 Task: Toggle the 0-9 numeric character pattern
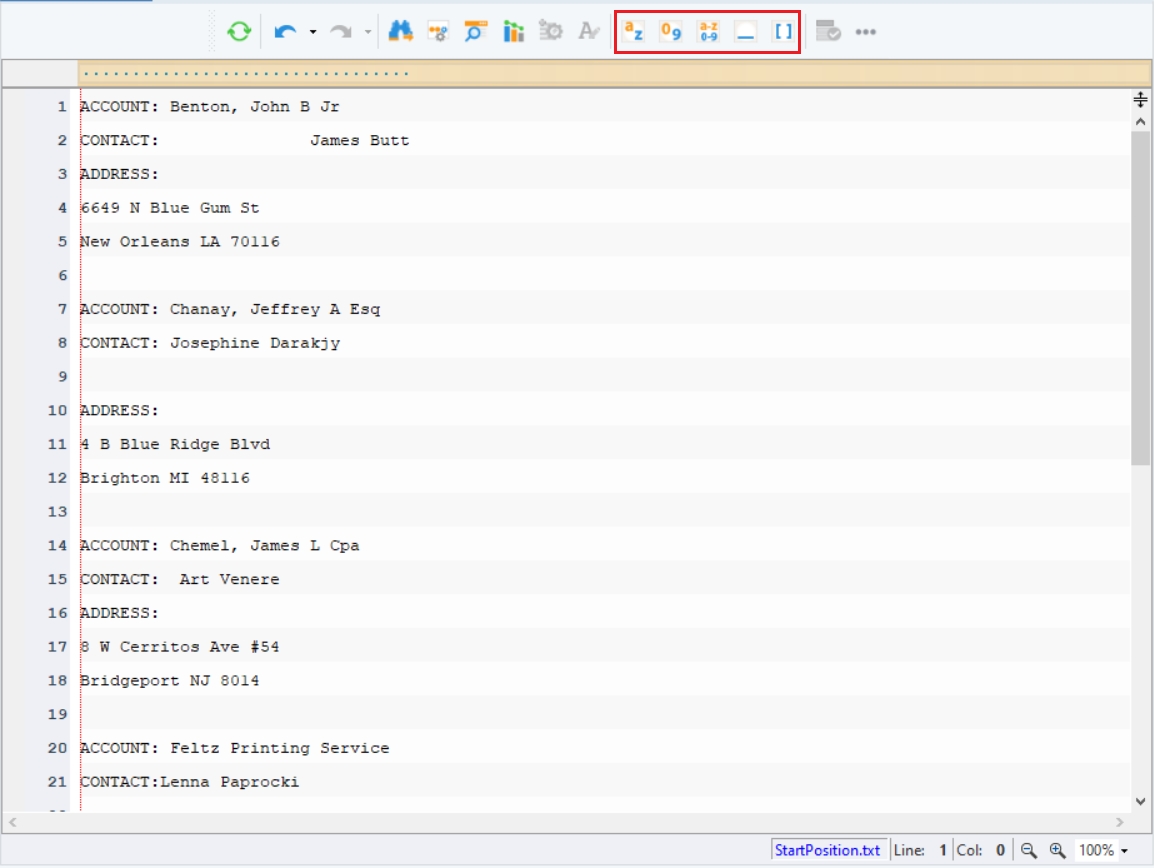pos(670,32)
